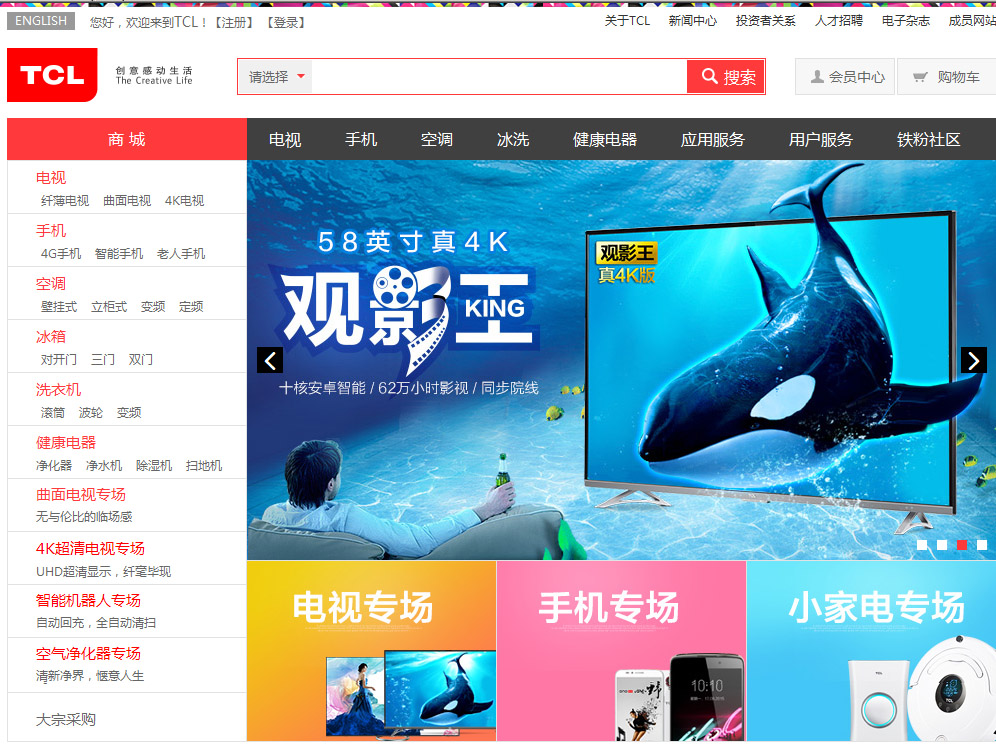The image size is (996, 750).
Task: Jump to the fourth banner slide dot
Action: point(982,544)
